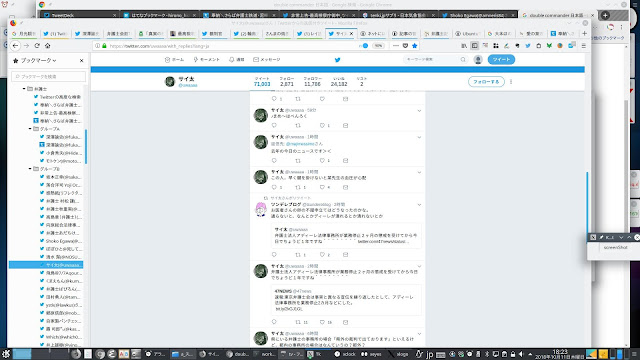The height and width of the screenshot is (360, 640).
Task: Open the Chrome window's three-dot menu
Action: click(x=622, y=27)
